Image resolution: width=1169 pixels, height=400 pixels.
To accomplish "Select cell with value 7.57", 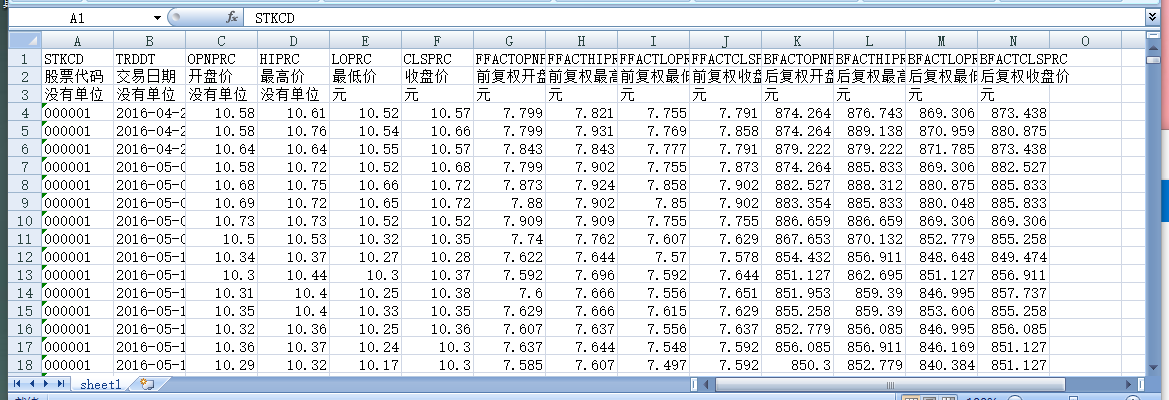I will (654, 257).
